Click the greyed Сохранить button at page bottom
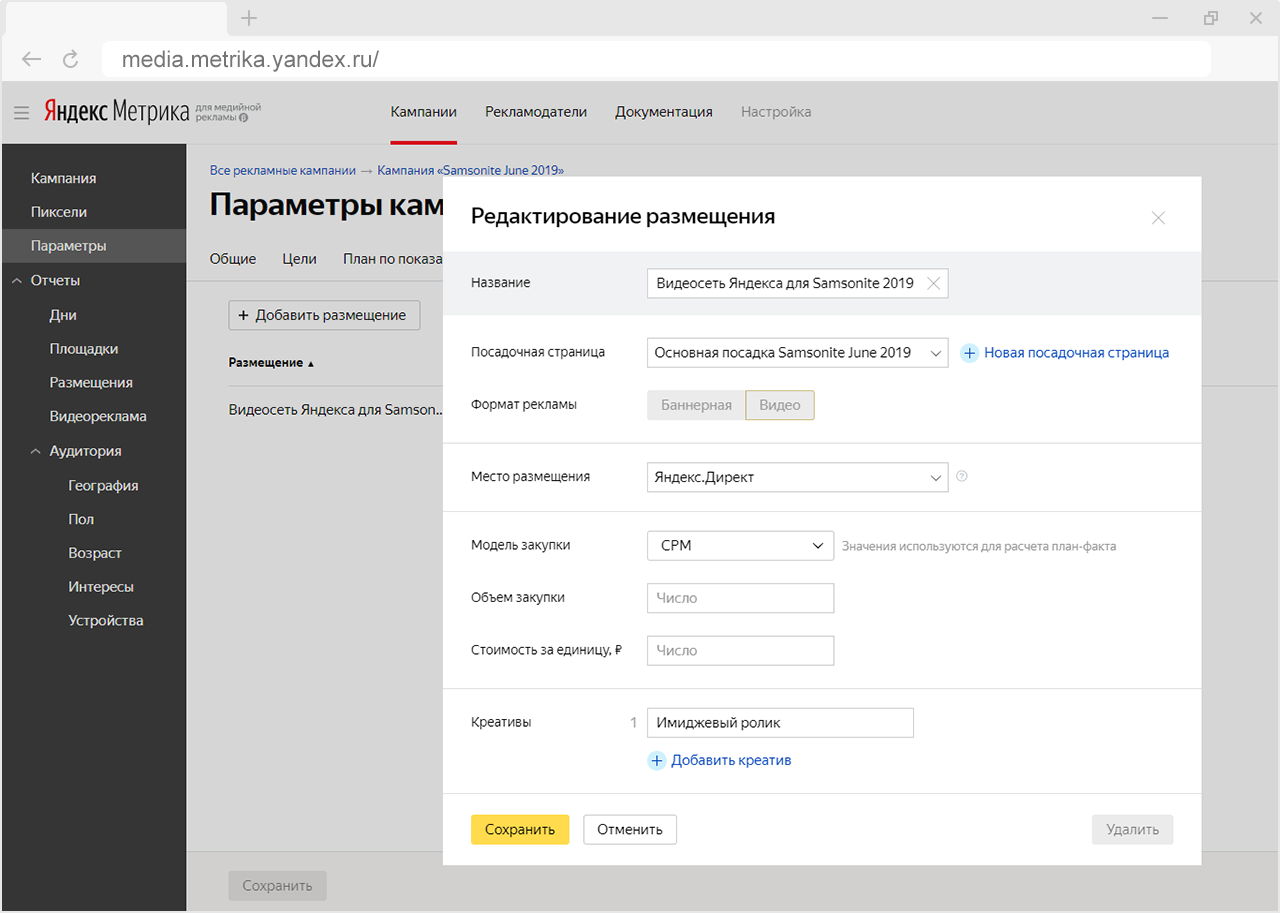This screenshot has width=1280, height=913. point(277,886)
